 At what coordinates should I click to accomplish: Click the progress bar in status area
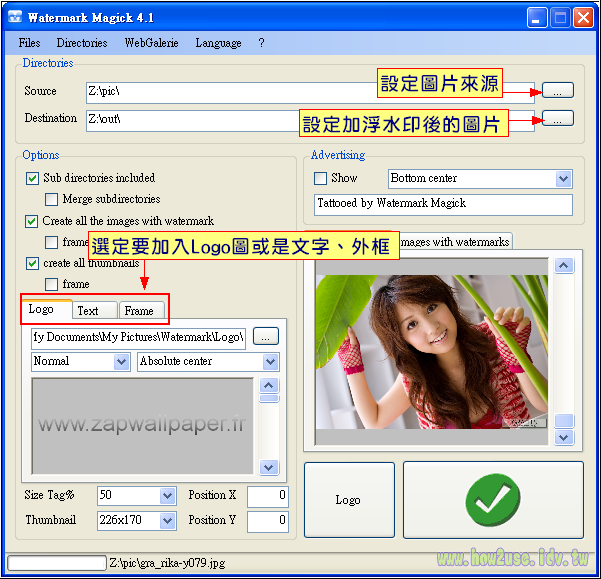[57, 563]
